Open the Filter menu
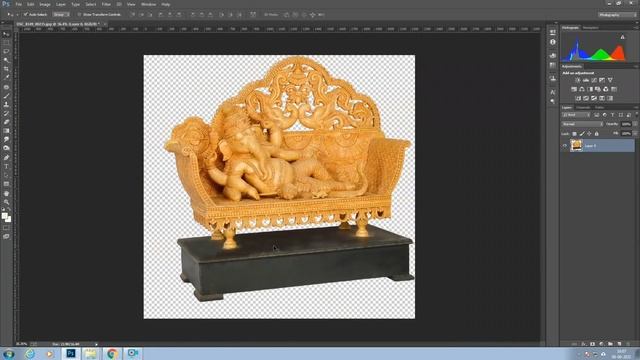Screen dimensions: 640x360 pos(106,4)
